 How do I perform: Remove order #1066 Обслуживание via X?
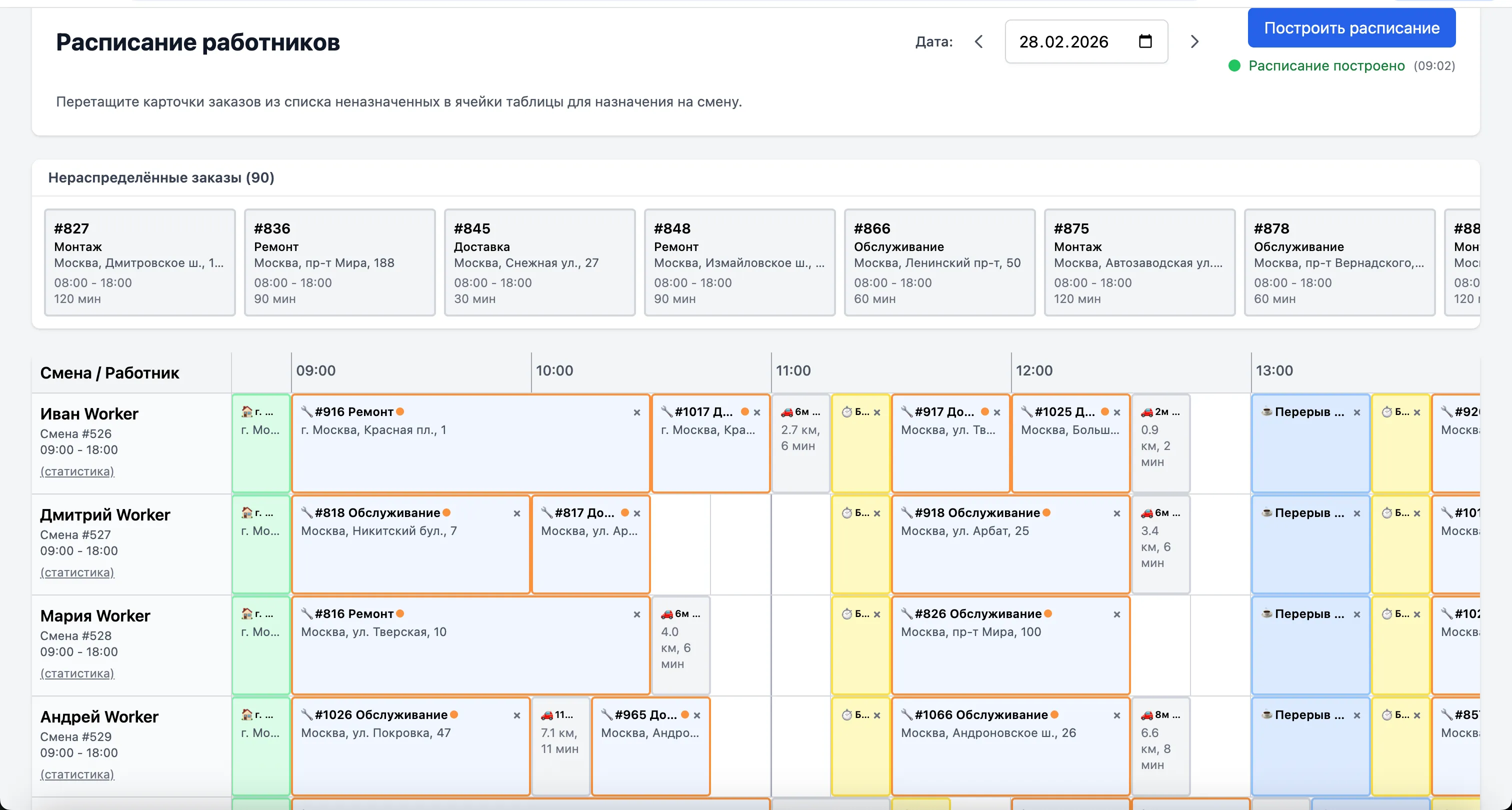[x=1116, y=715]
